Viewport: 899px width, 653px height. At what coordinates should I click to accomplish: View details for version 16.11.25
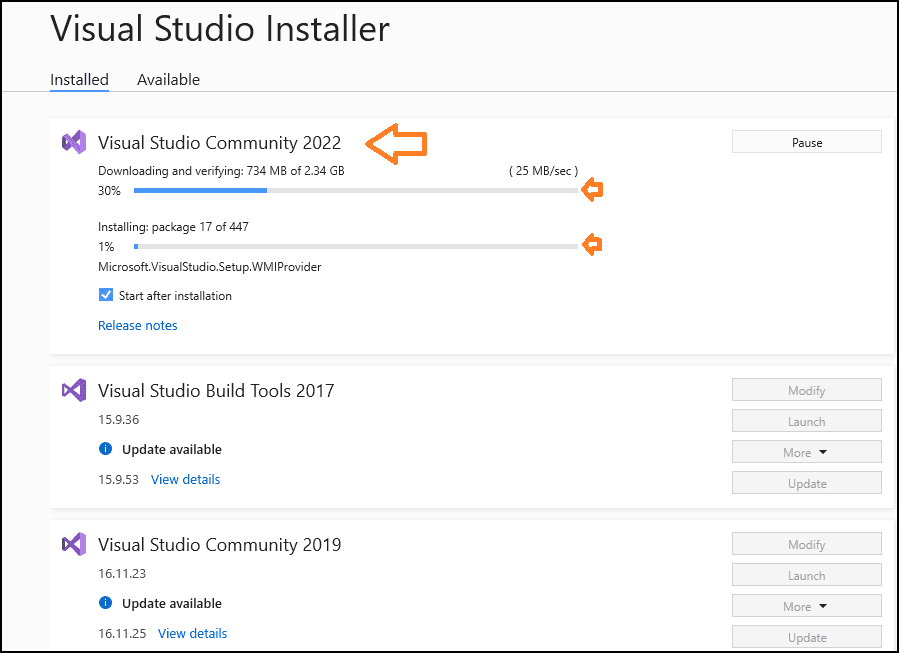(192, 634)
